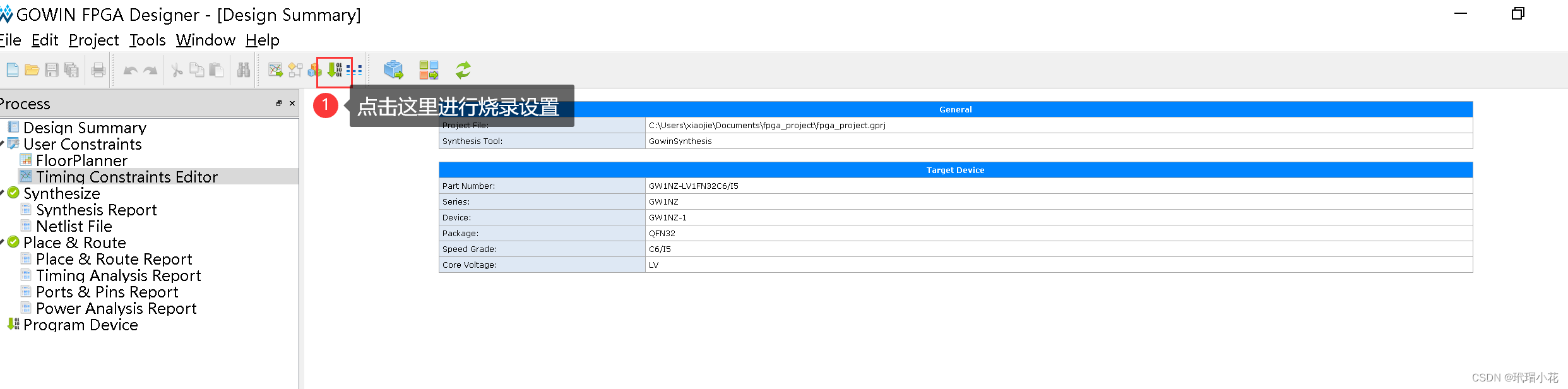Screen dimensions: 1568x389
Task: Click the Package QFN32 value
Action: tap(1059, 233)
